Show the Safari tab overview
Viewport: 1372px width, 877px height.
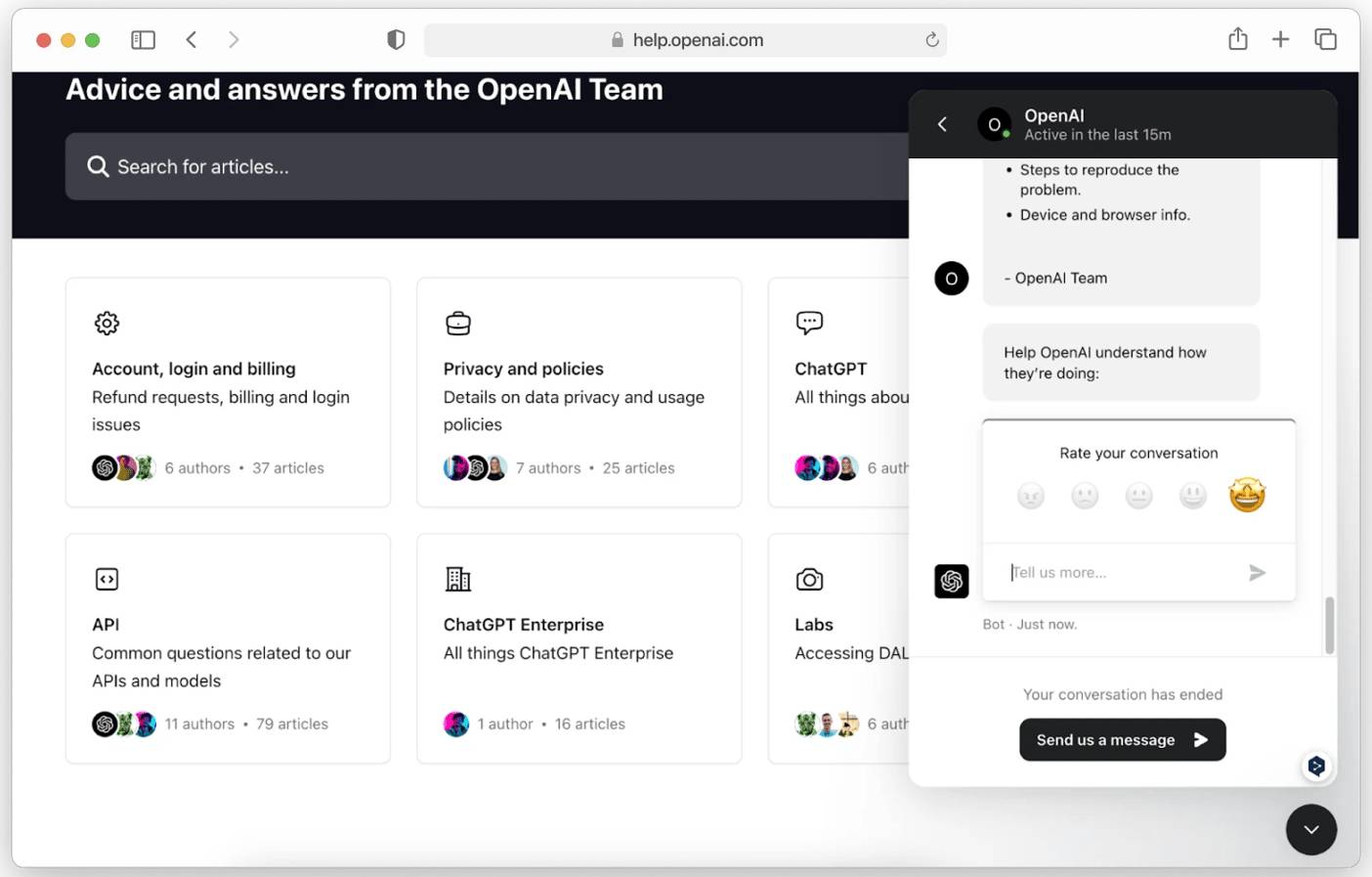tap(1326, 39)
